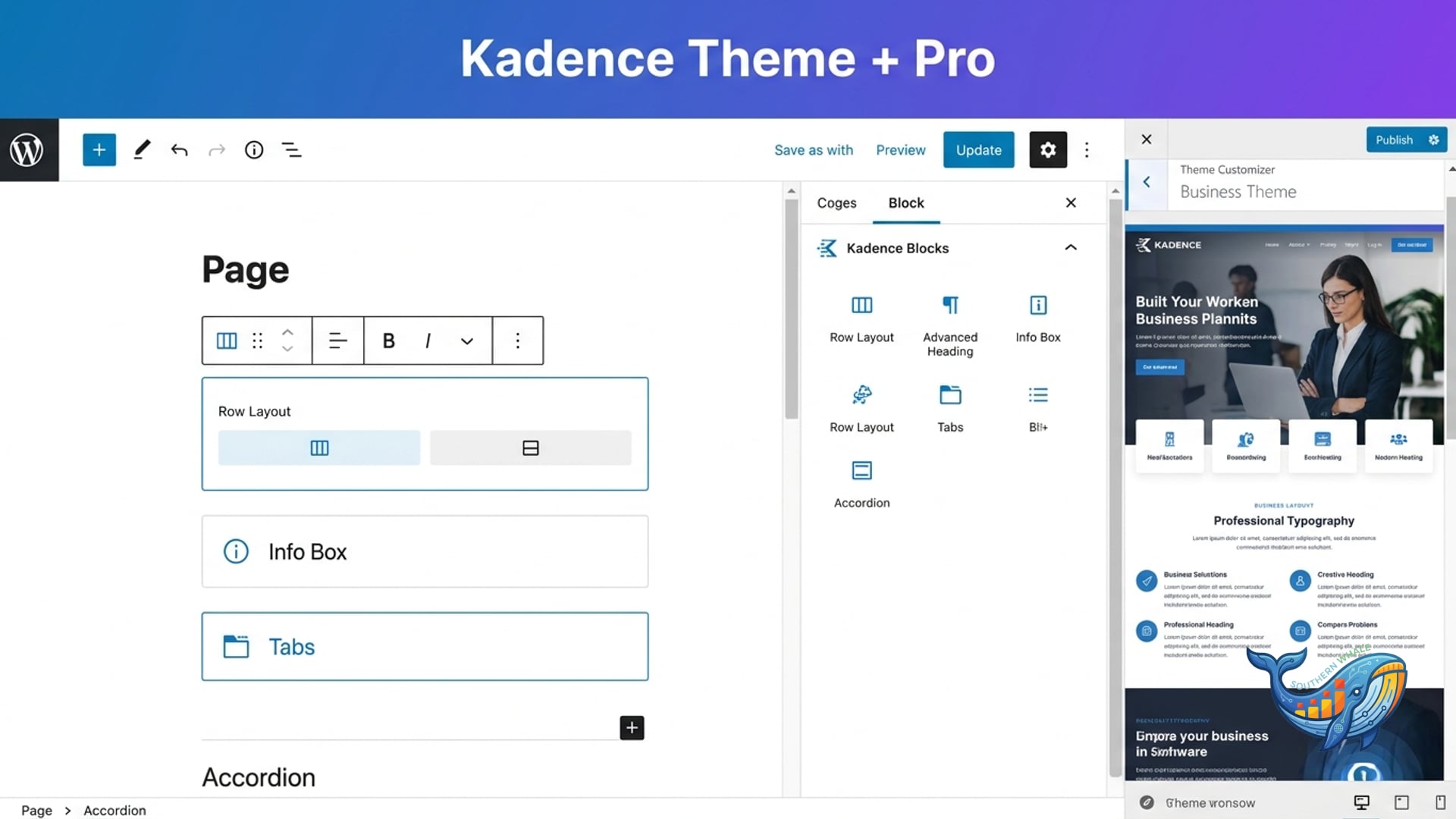Image resolution: width=1456 pixels, height=819 pixels.
Task: Click the block sidebar vertical scrollbar
Action: 1115,488
